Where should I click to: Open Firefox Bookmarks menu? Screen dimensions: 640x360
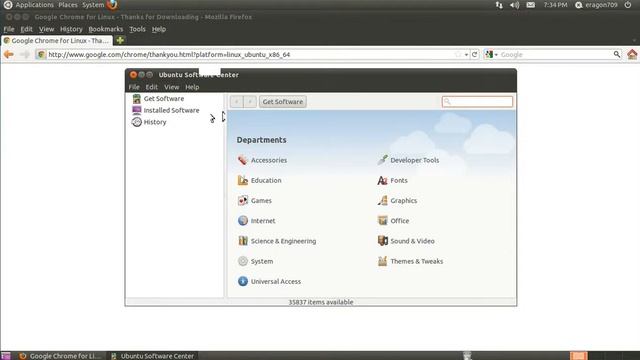(106, 29)
